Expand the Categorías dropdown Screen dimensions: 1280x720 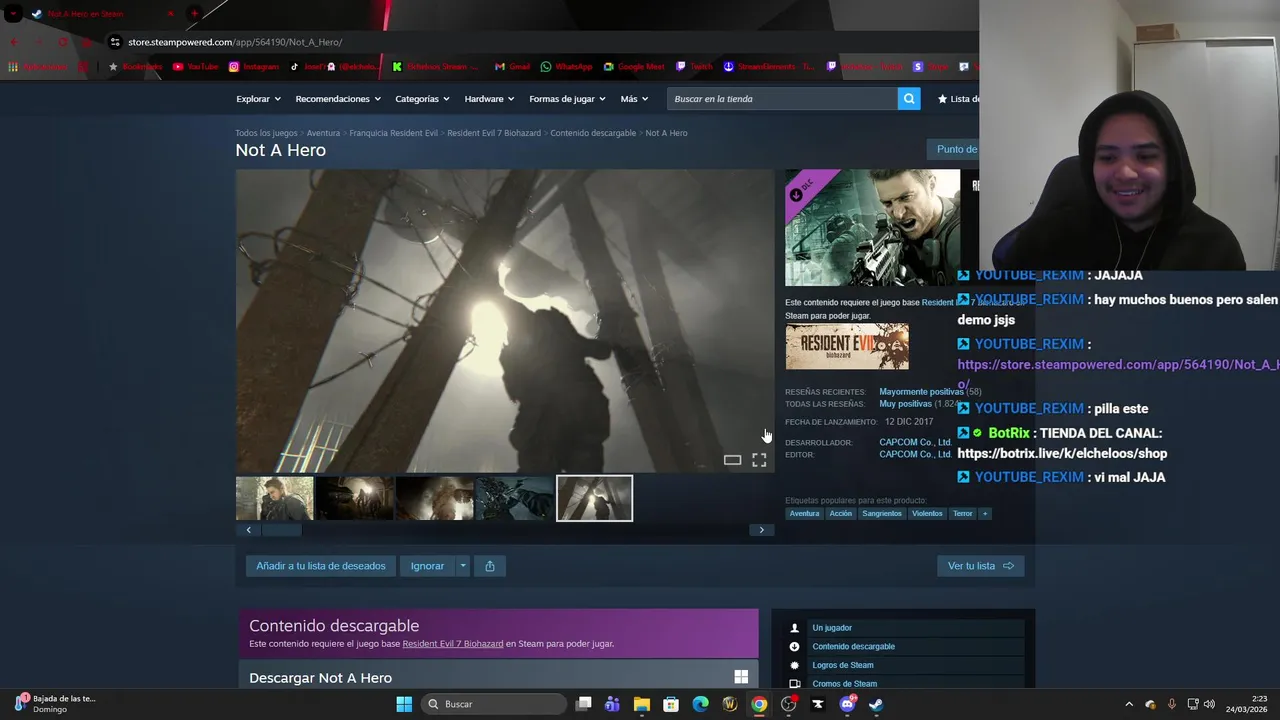coord(422,99)
